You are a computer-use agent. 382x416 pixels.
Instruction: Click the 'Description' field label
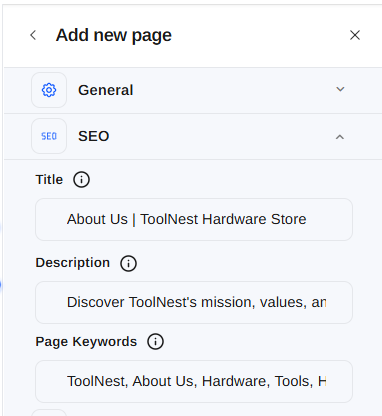[73, 263]
